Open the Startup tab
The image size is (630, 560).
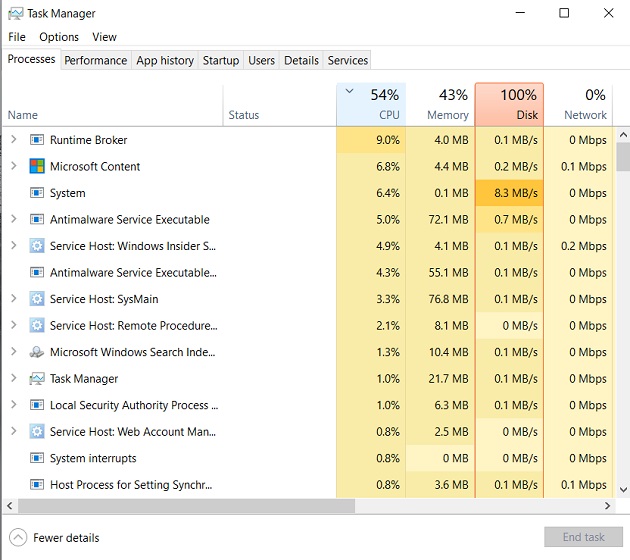(x=221, y=60)
